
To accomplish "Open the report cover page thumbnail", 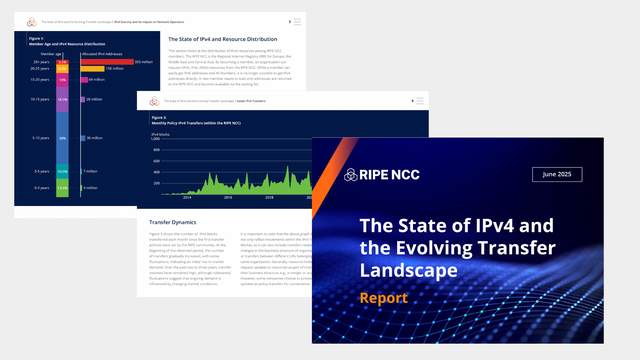I will (x=458, y=240).
